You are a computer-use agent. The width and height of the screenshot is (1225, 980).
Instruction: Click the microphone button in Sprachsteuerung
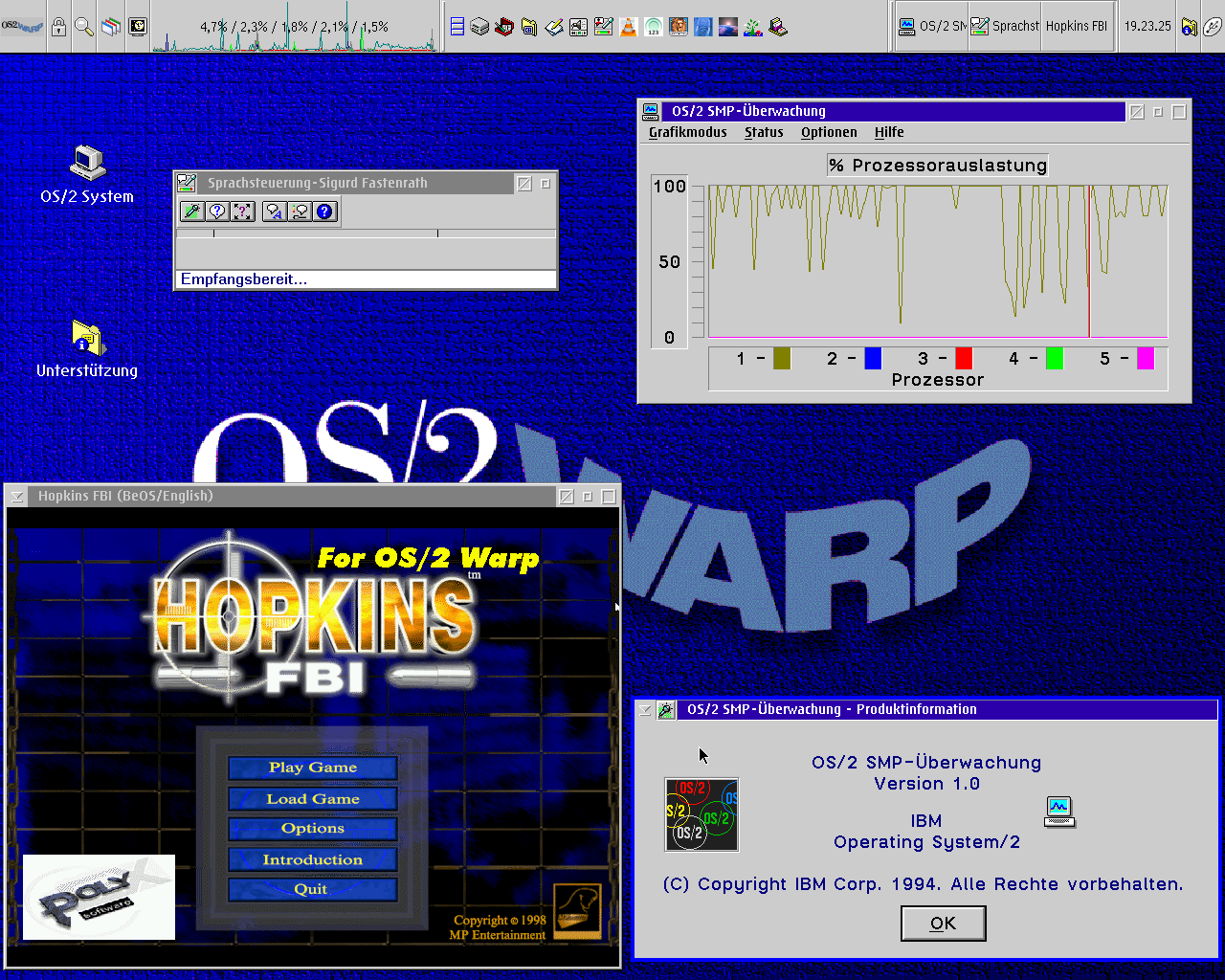(191, 212)
